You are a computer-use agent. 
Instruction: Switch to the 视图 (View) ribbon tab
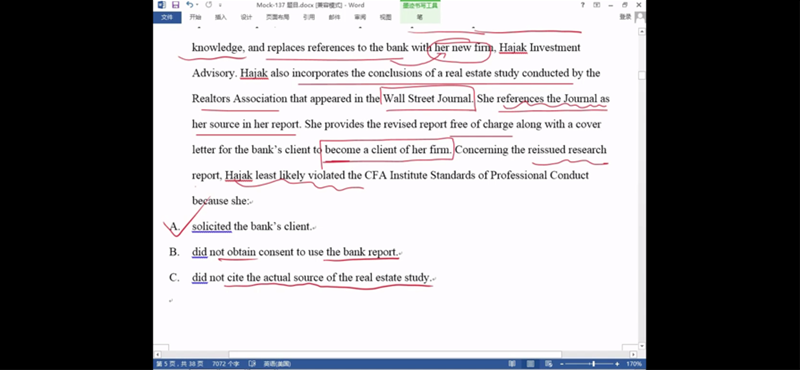386,17
